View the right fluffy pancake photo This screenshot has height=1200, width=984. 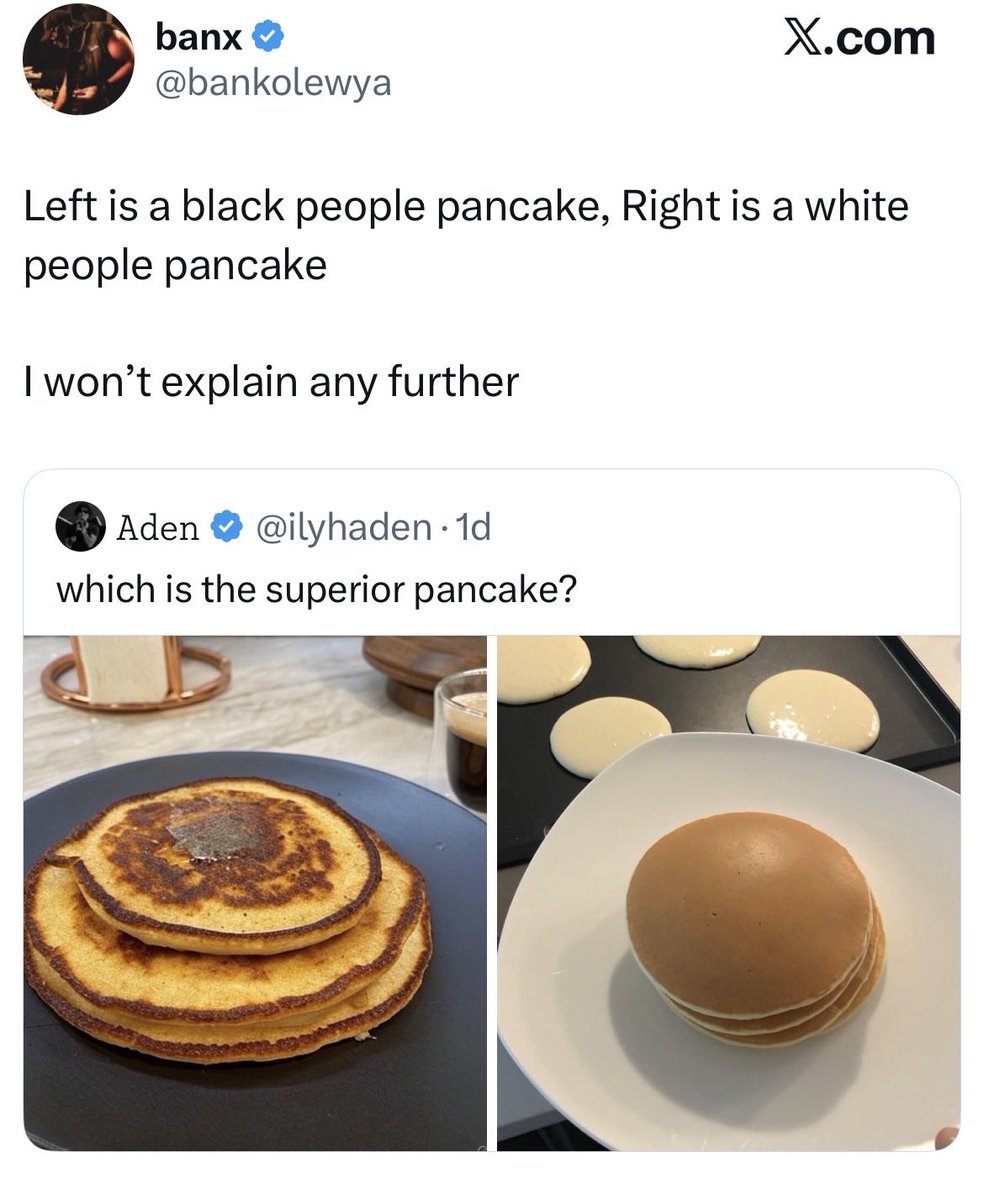click(x=729, y=893)
